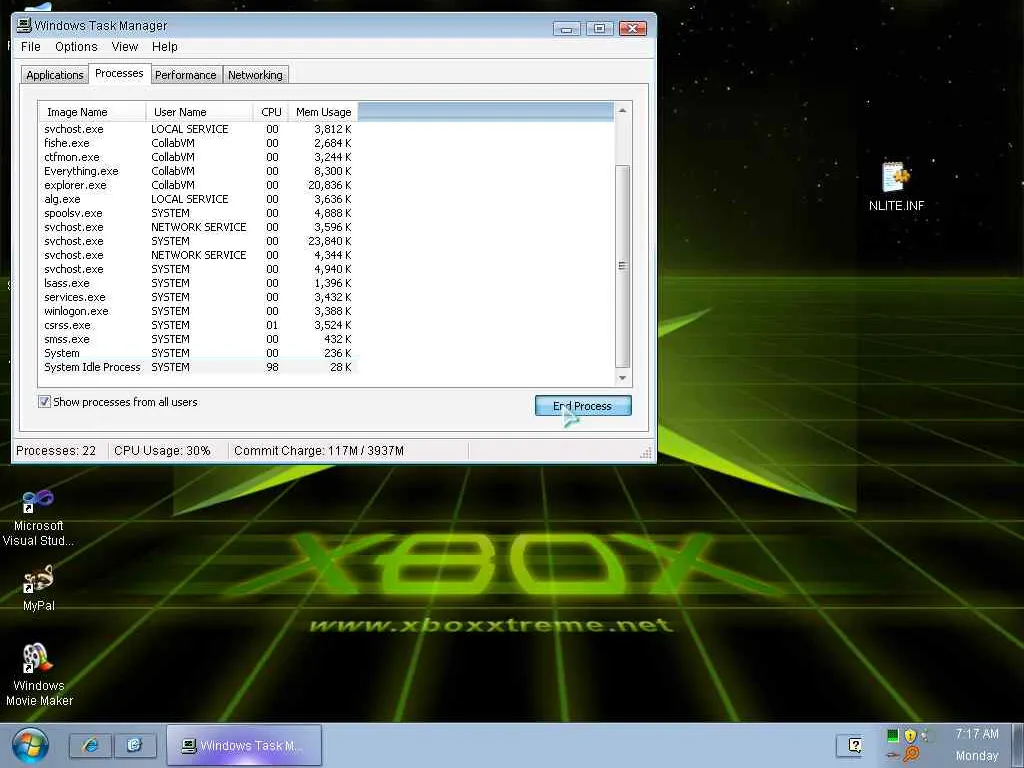1024x768 pixels.
Task: Switch to the Applications tab
Action: (55, 75)
